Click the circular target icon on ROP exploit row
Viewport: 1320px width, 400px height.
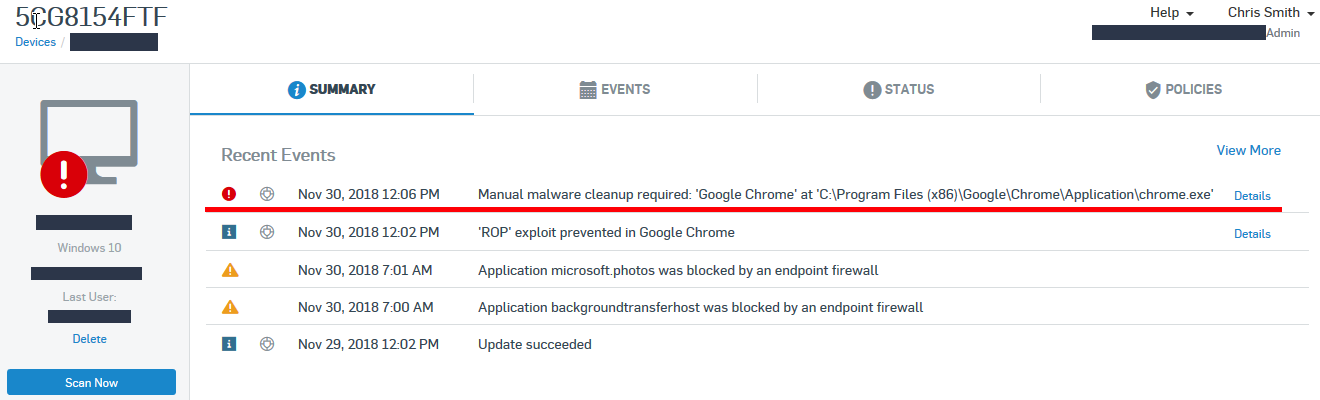pyautogui.click(x=266, y=232)
